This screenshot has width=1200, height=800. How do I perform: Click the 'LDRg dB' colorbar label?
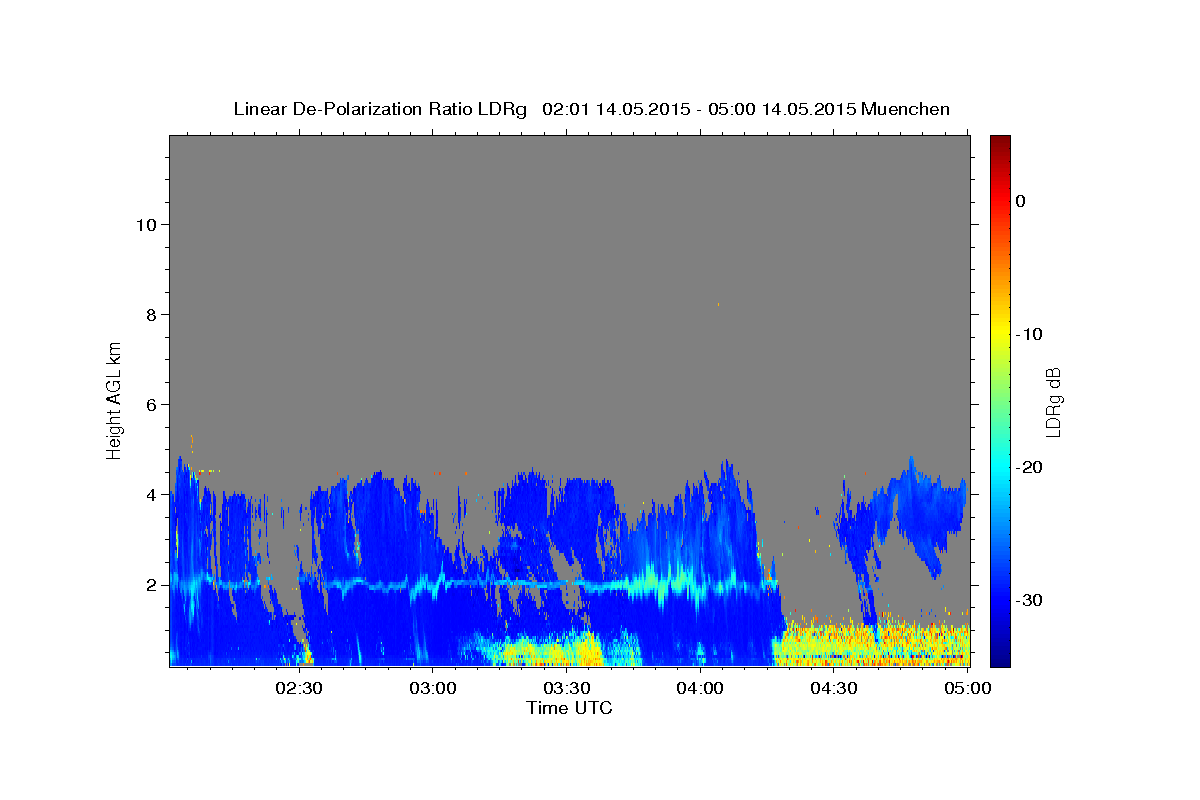point(1053,402)
